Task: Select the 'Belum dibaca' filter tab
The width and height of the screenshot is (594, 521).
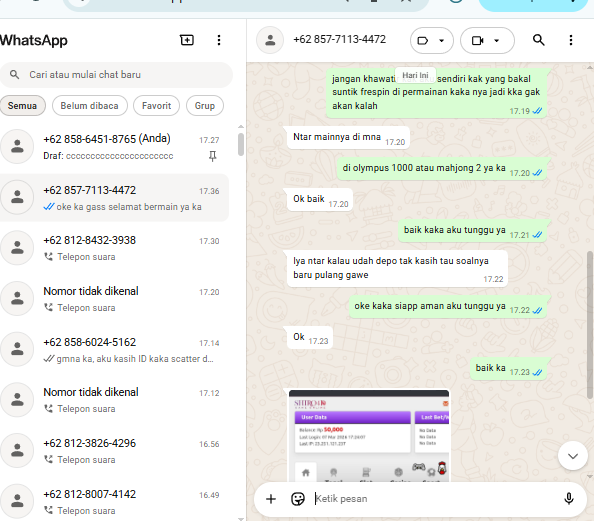Action: point(89,106)
